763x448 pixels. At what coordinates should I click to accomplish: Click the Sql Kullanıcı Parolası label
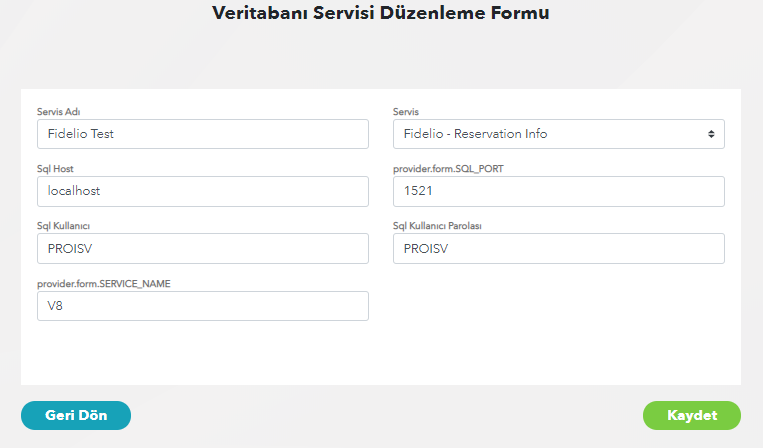438,225
